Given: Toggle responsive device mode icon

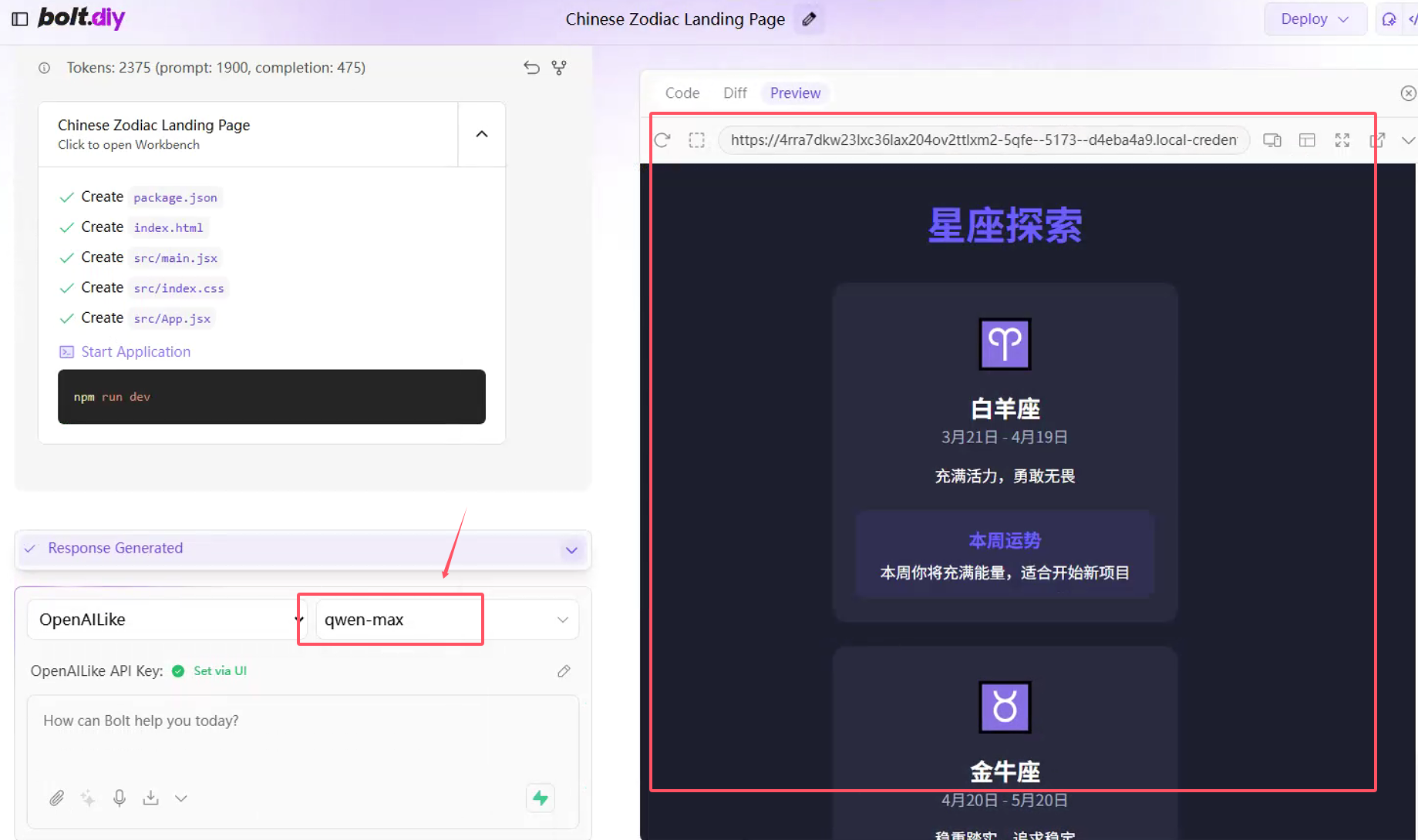Looking at the screenshot, I should [x=1272, y=140].
